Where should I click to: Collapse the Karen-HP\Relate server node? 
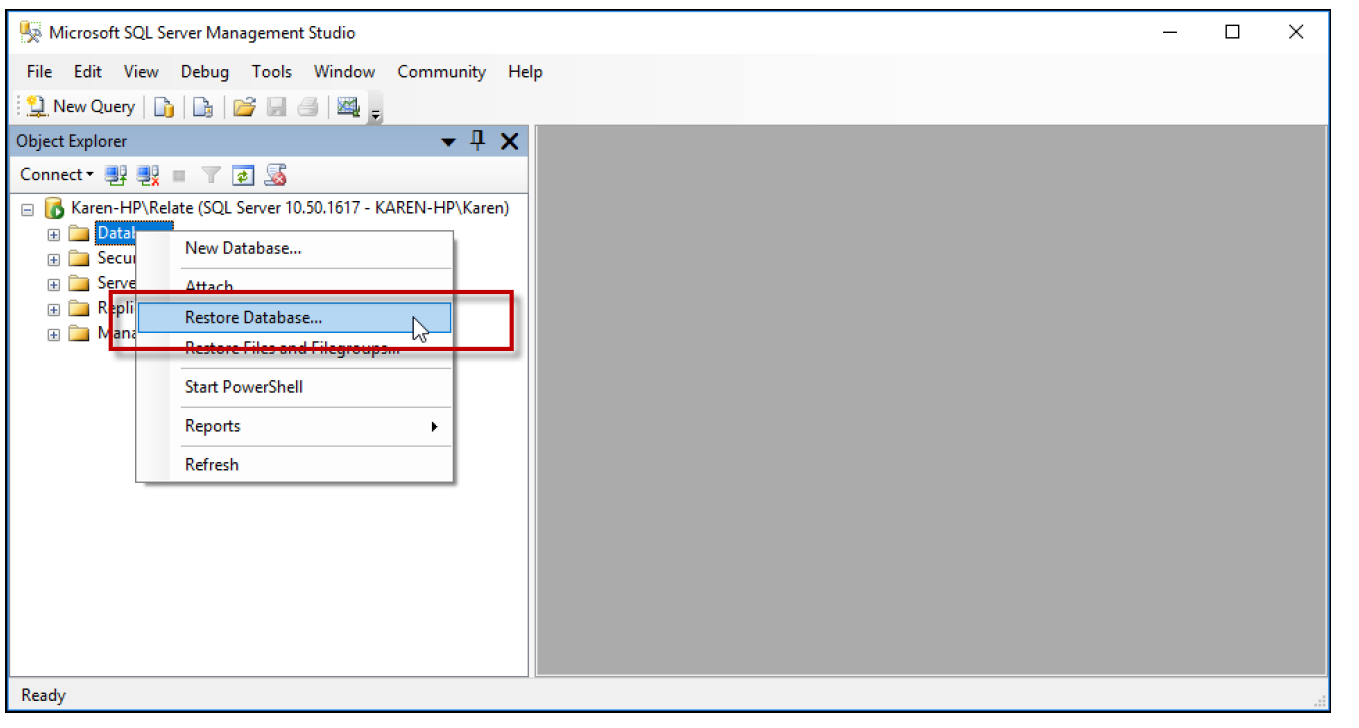pyautogui.click(x=28, y=209)
